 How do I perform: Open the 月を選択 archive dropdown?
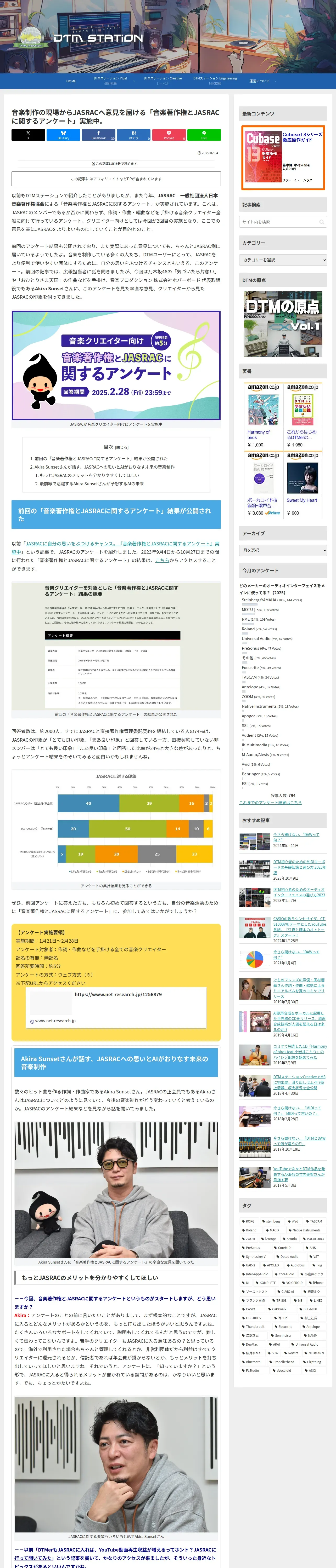click(283, 550)
